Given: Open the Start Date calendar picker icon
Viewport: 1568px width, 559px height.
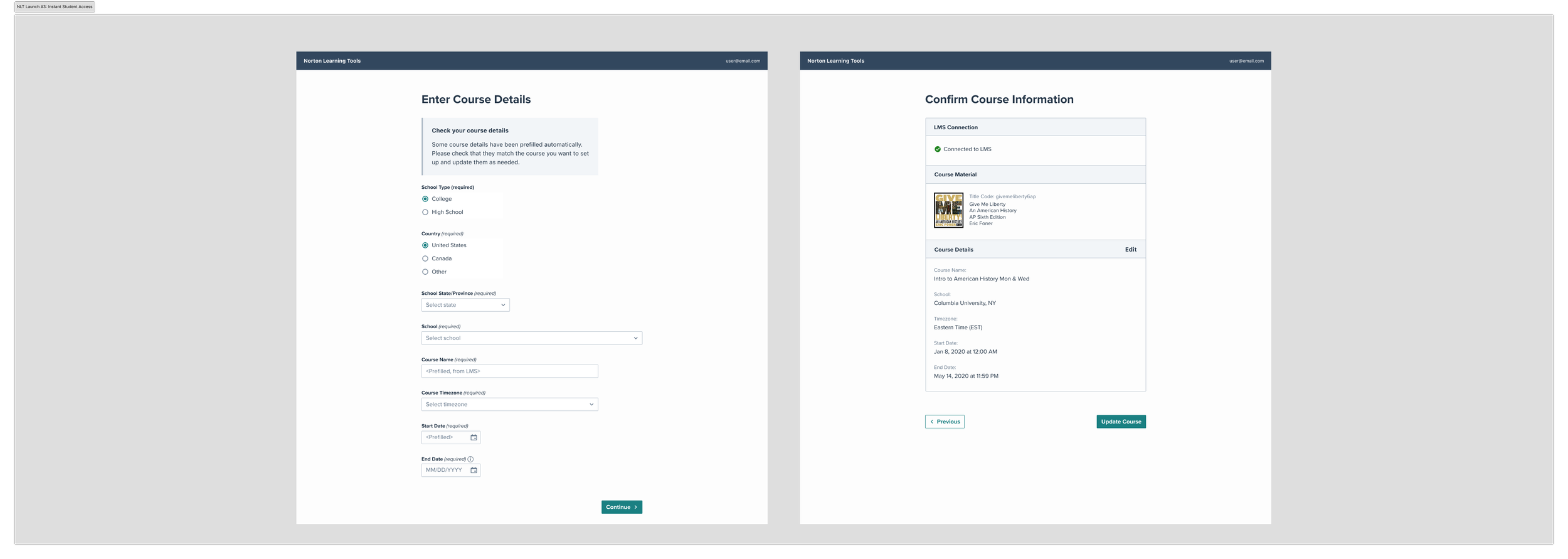Looking at the screenshot, I should point(474,437).
